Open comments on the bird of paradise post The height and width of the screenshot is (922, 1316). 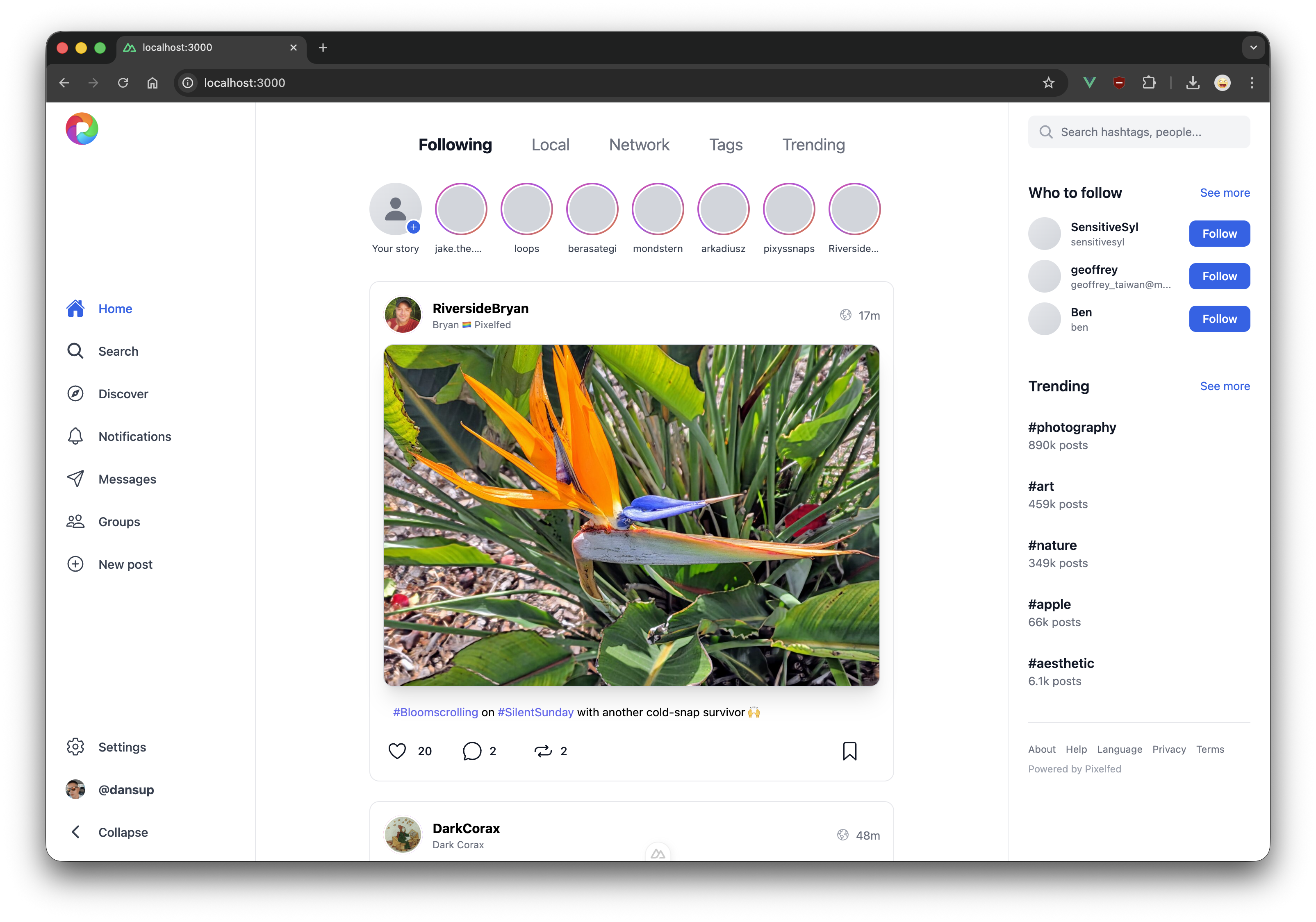tap(472, 751)
